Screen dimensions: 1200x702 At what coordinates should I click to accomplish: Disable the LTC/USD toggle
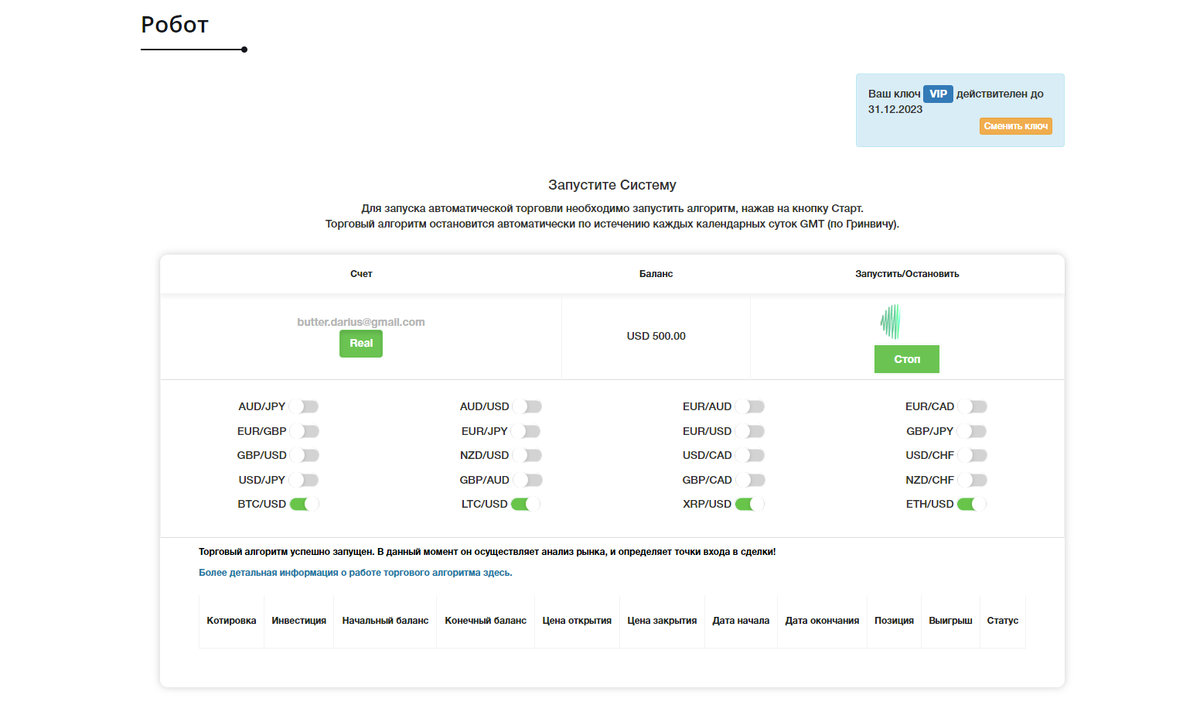pyautogui.click(x=527, y=504)
